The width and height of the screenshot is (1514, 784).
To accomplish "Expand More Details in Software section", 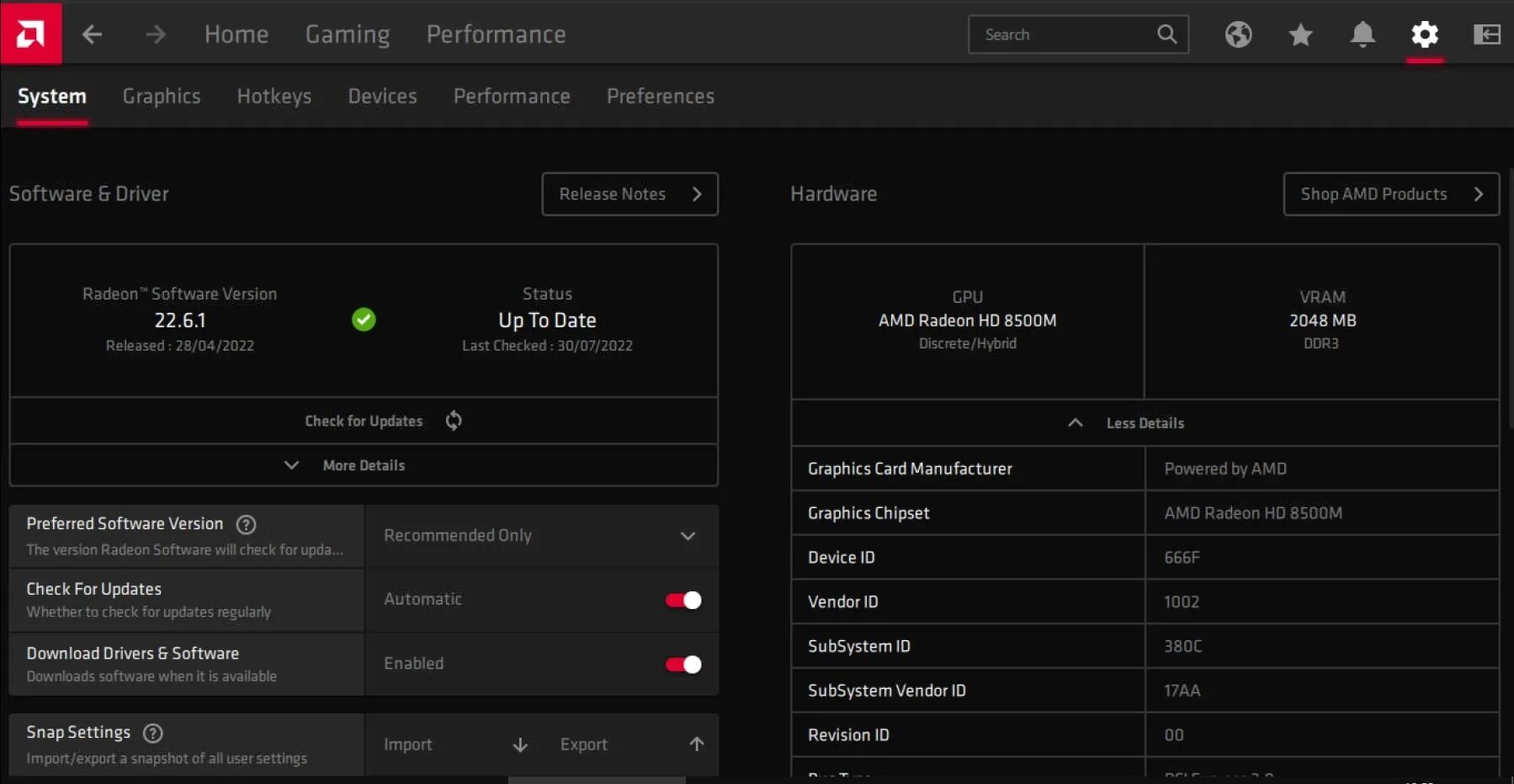I will [x=364, y=465].
